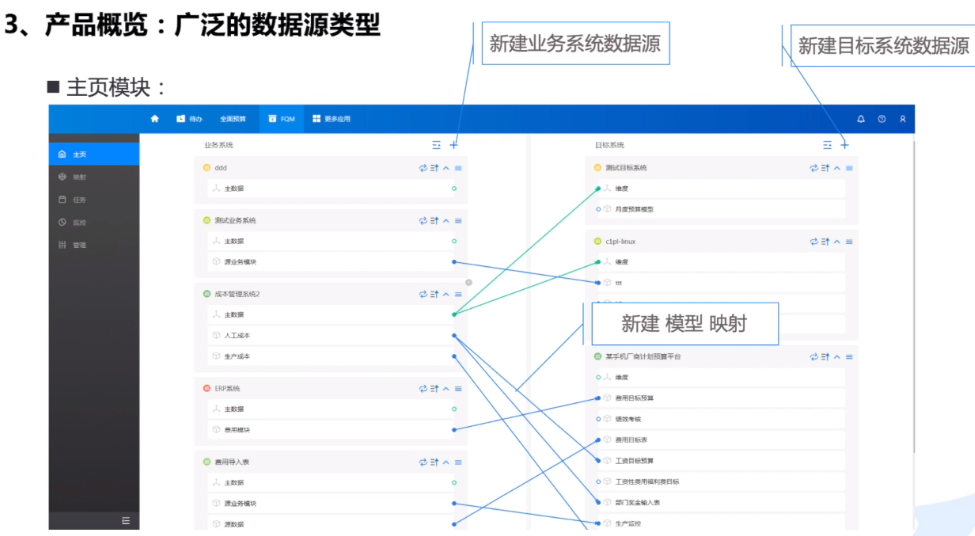Click the sort icon on ddd card
The height and width of the screenshot is (536, 975).
point(435,168)
